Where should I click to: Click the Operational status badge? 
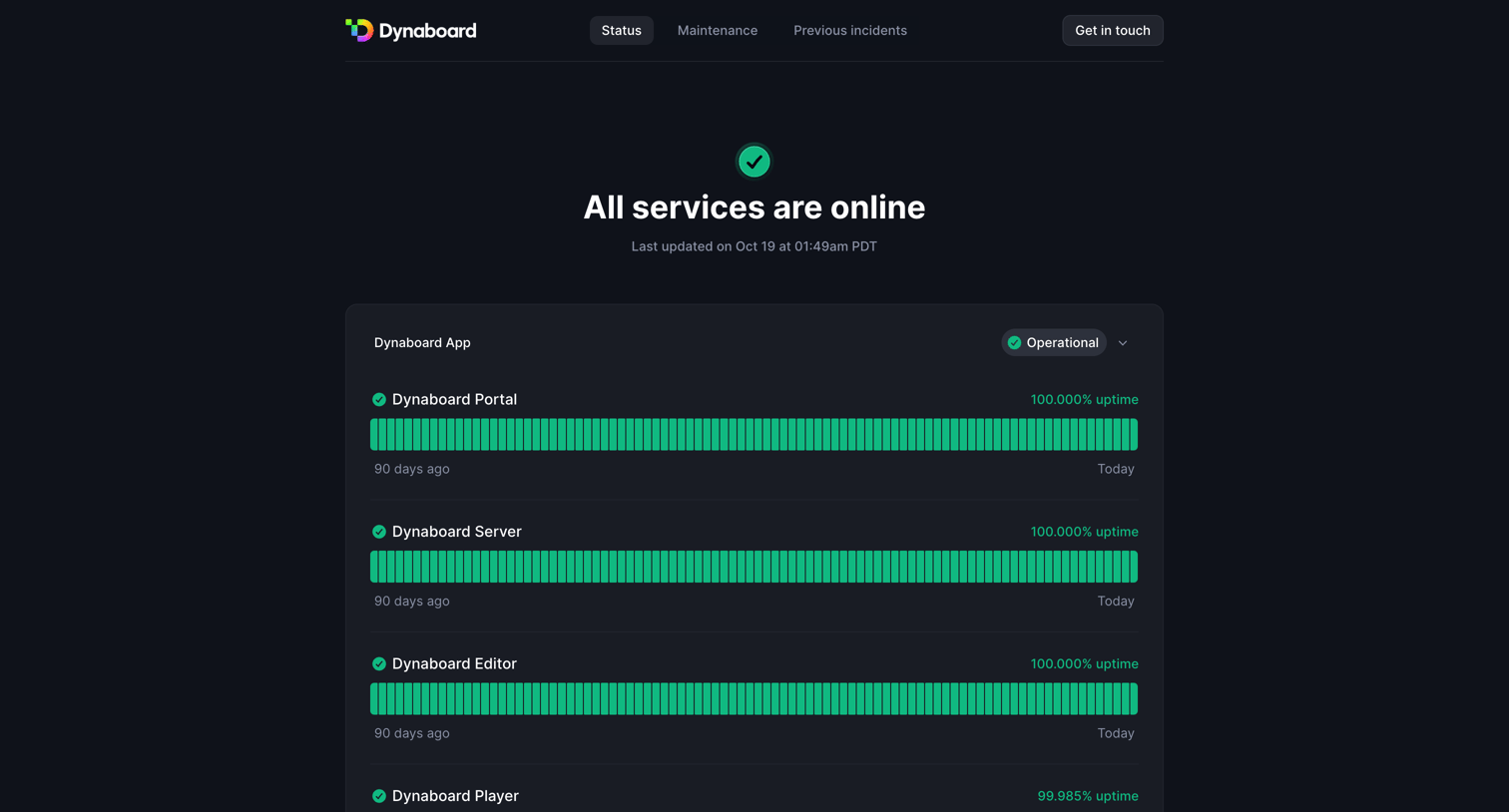coord(1054,343)
